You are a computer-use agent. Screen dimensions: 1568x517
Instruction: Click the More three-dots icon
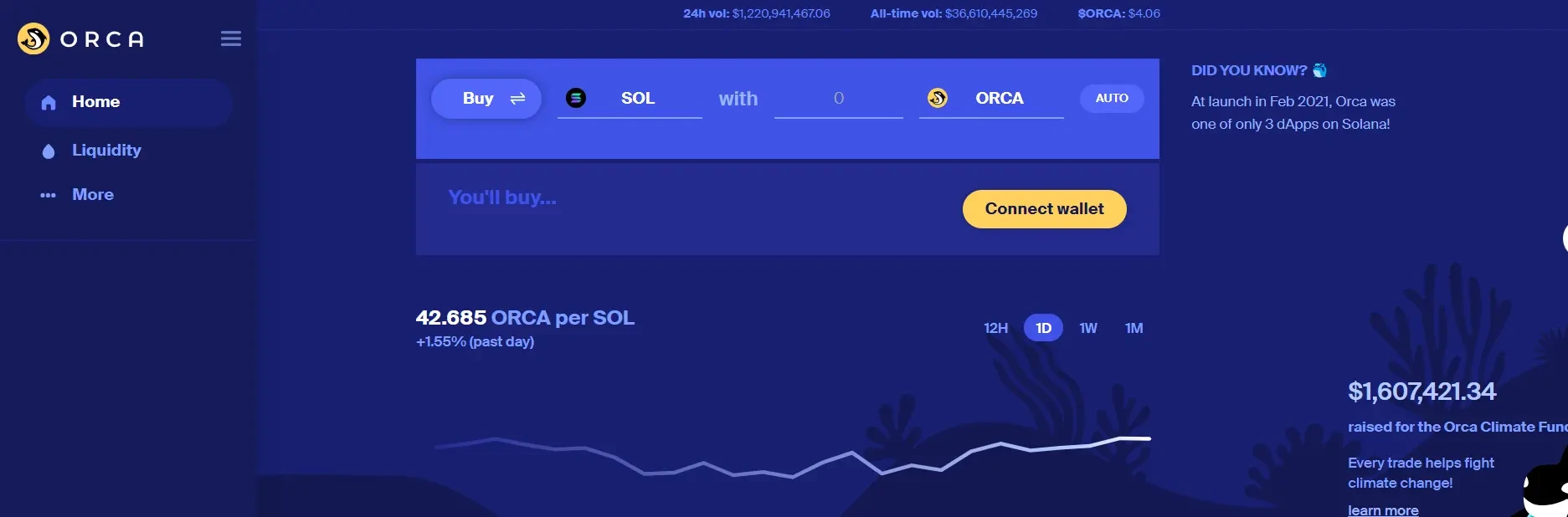(x=49, y=195)
